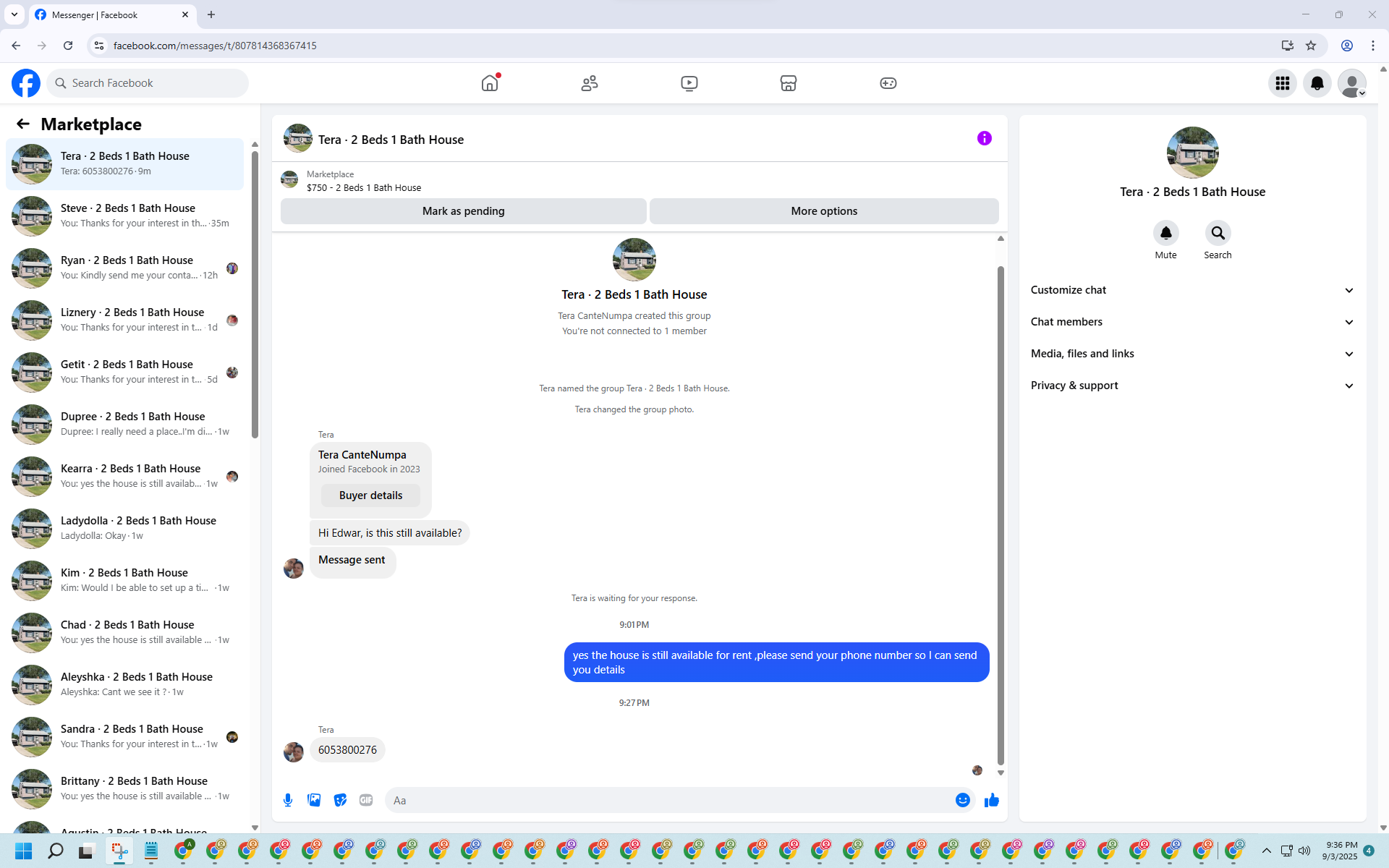Open the Chrome tab search dropdown
The height and width of the screenshot is (868, 1389).
coord(14,14)
